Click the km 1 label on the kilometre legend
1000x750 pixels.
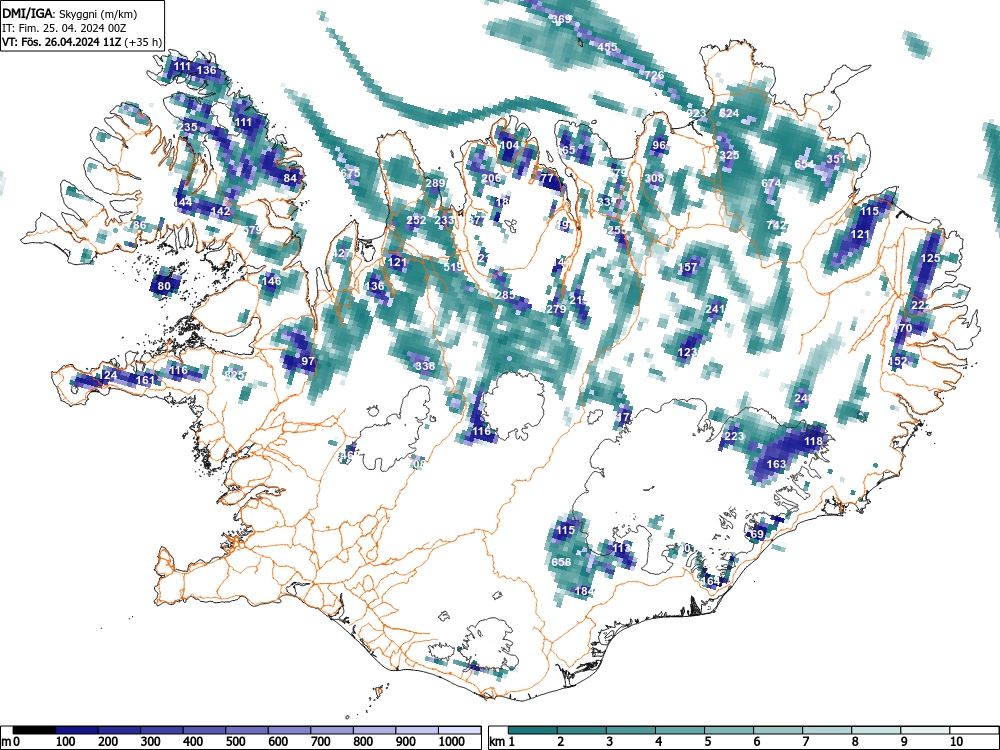[x=503, y=742]
